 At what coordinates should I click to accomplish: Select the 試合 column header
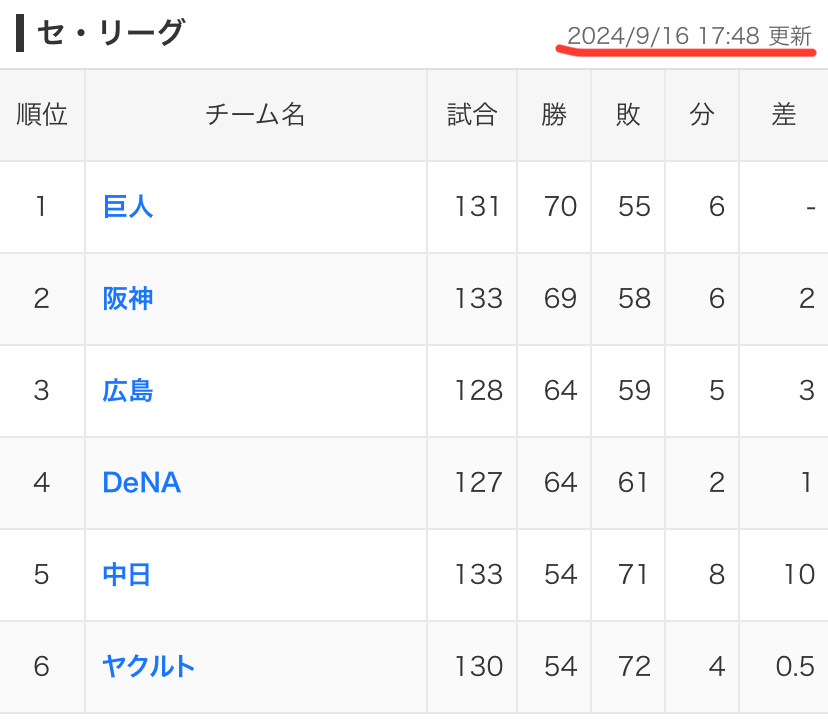(x=472, y=115)
